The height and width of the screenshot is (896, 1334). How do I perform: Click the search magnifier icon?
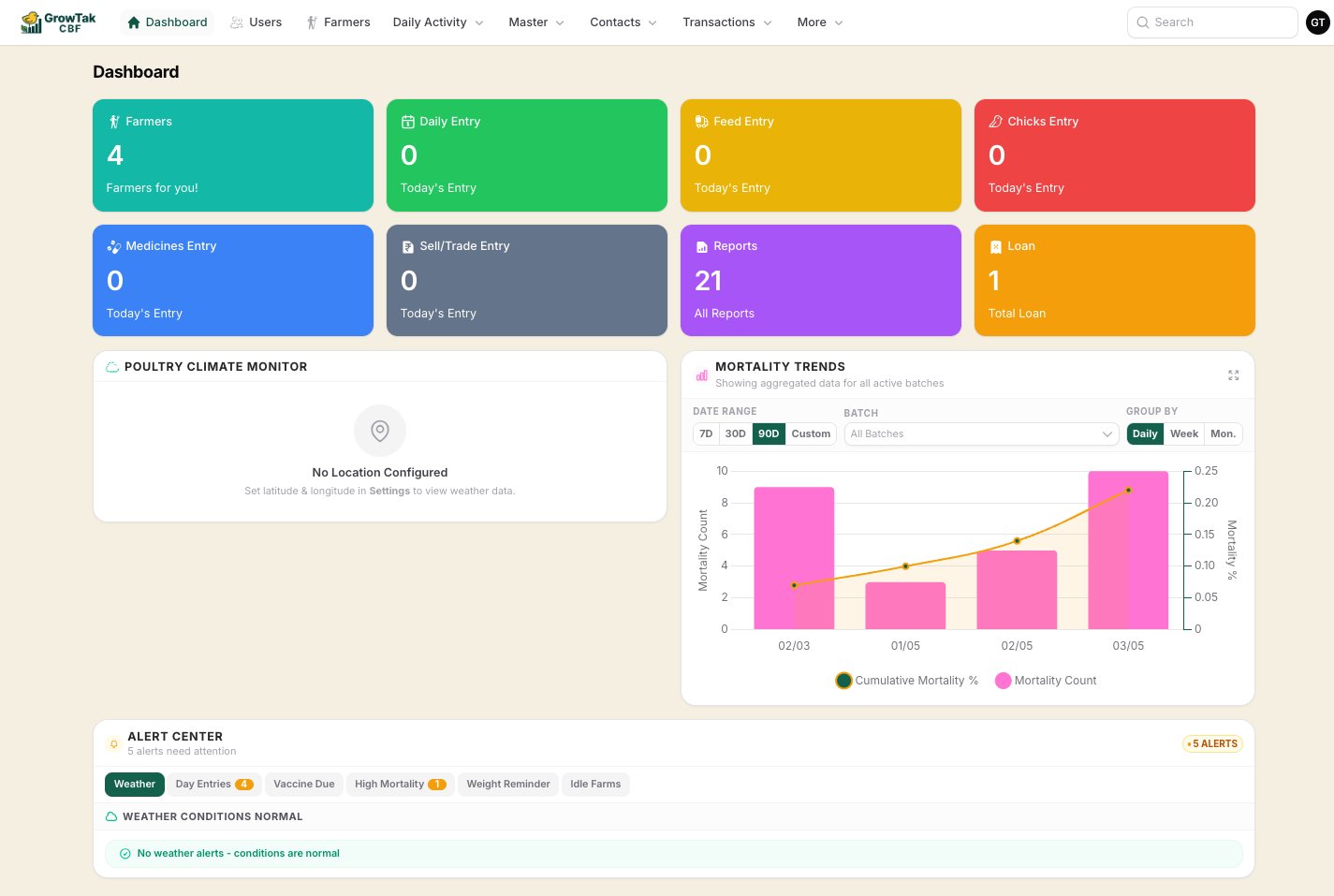pos(1143,22)
